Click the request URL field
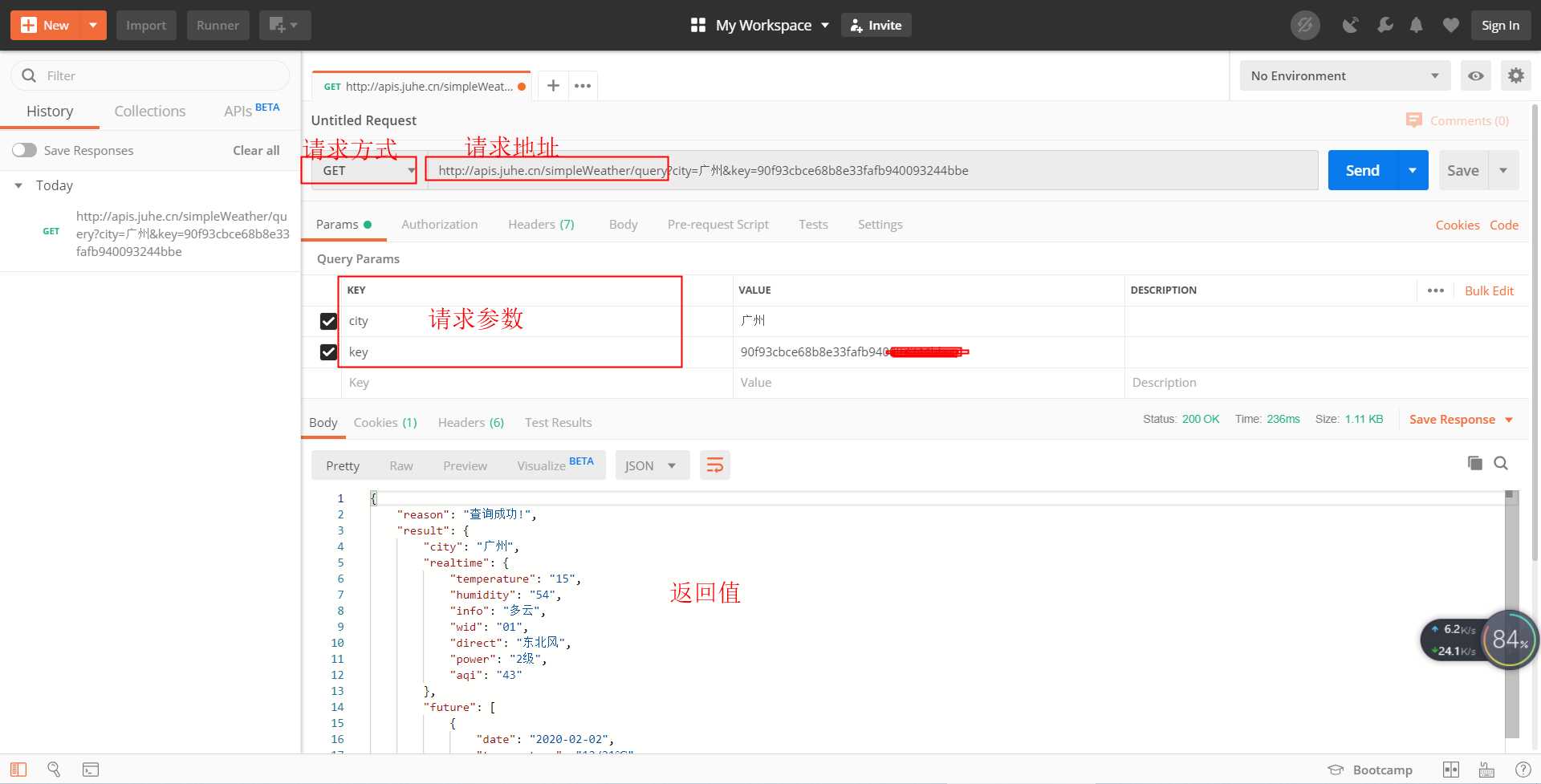Image resolution: width=1541 pixels, height=784 pixels. 872,170
